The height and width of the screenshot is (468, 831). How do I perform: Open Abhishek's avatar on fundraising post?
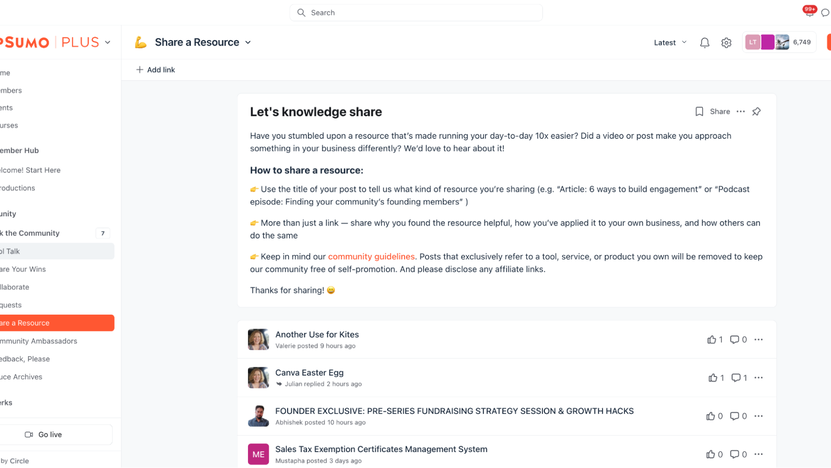click(258, 416)
